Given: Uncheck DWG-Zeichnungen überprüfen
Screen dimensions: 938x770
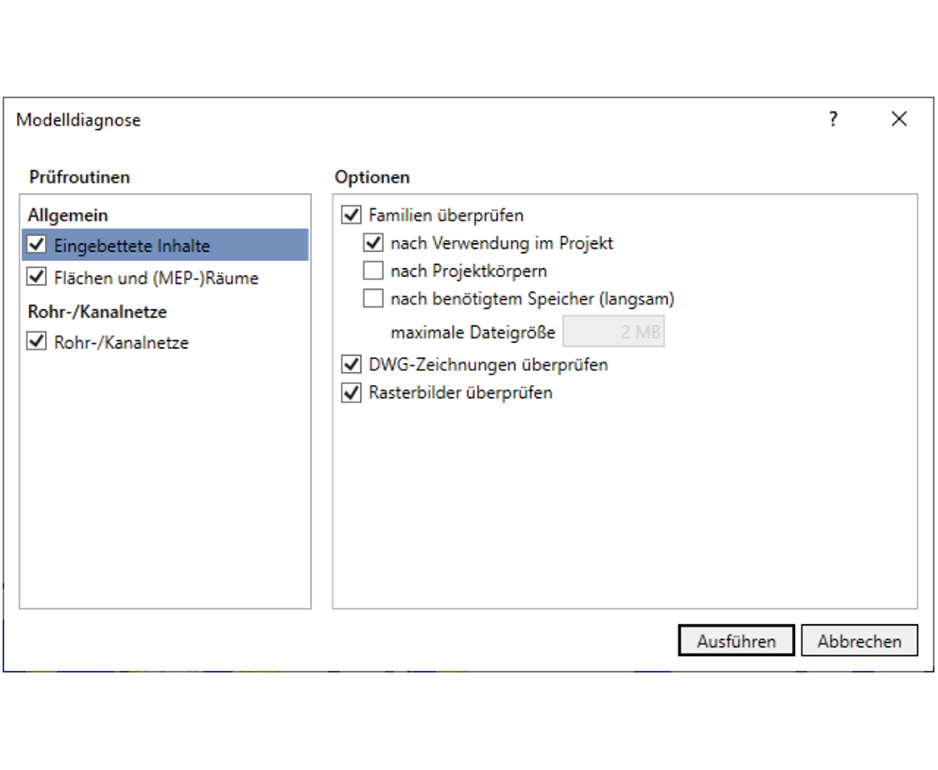Looking at the screenshot, I should [x=351, y=365].
